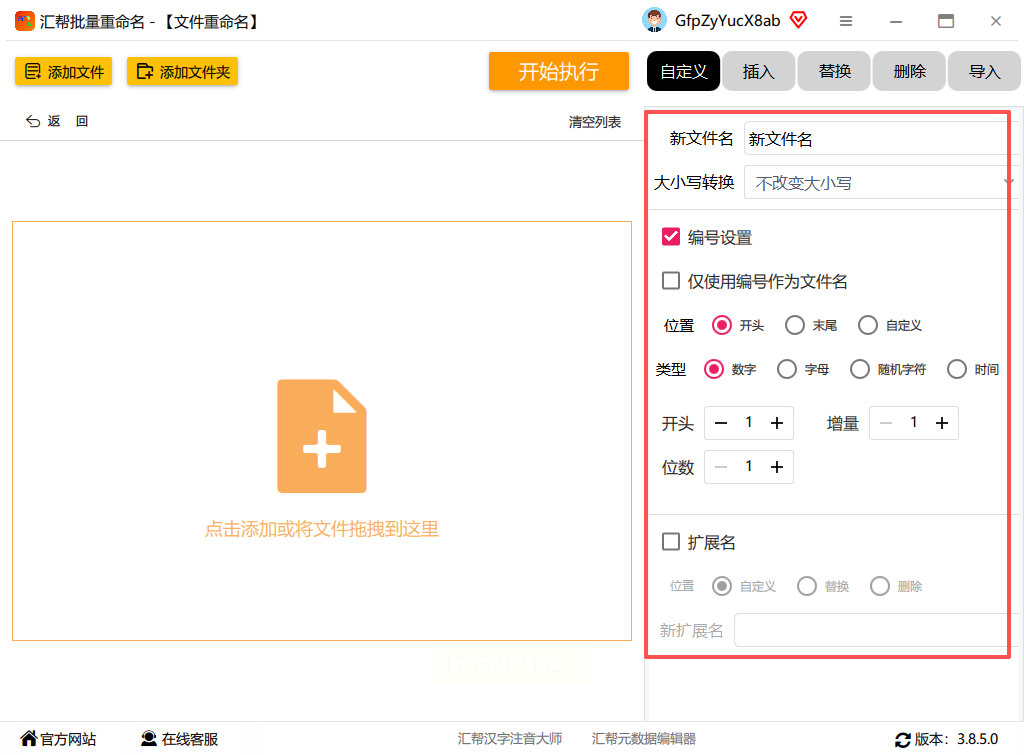
Task: Click the username GfpZyYucX8ab
Action: 728,21
